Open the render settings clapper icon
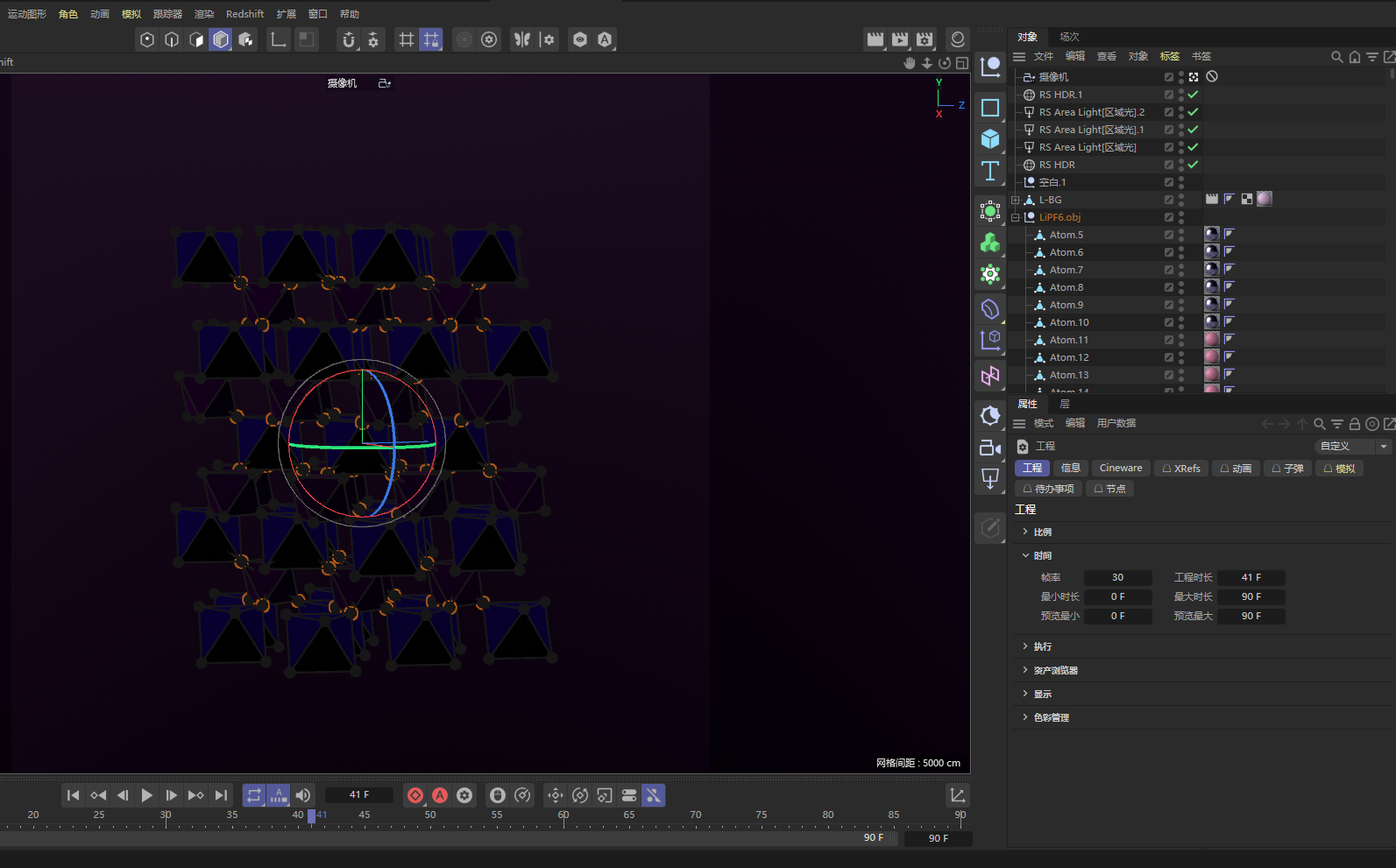Viewport: 1396px width, 868px height. click(x=925, y=39)
